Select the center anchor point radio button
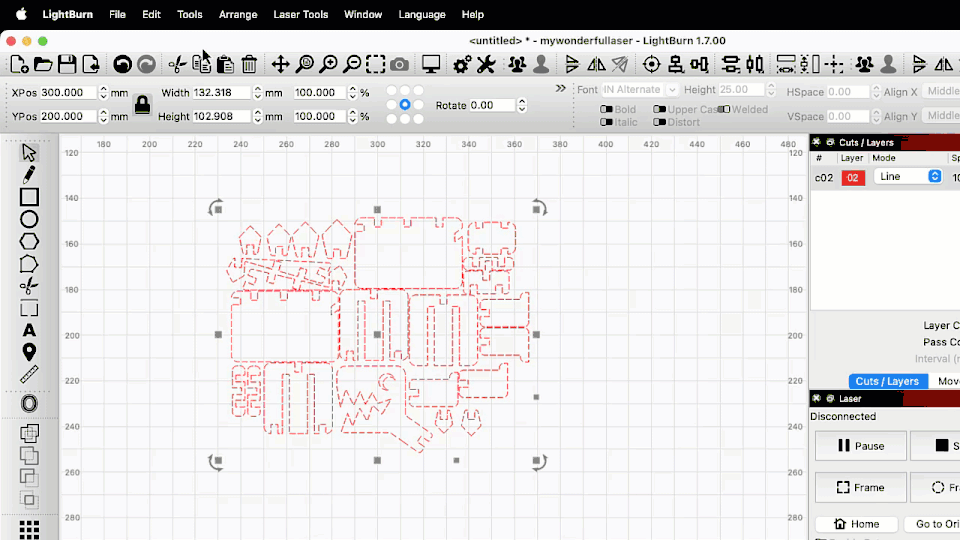Screen dimensions: 960x540 [405, 104]
